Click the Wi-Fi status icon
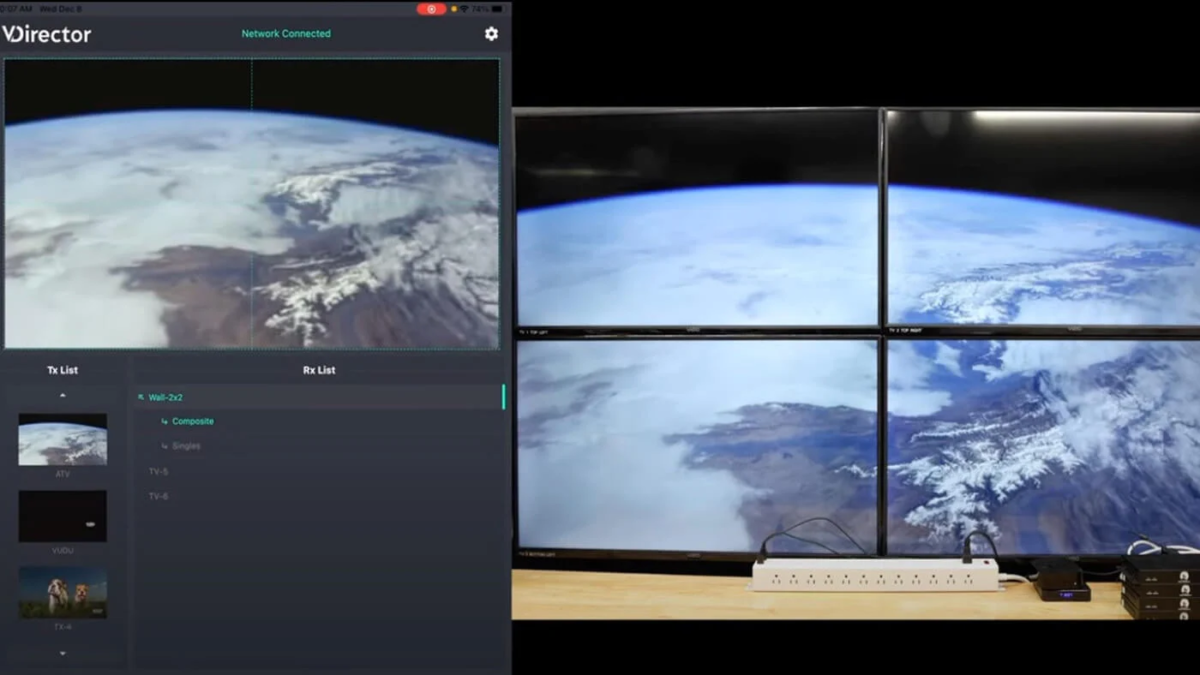1200x675 pixels. 463,9
